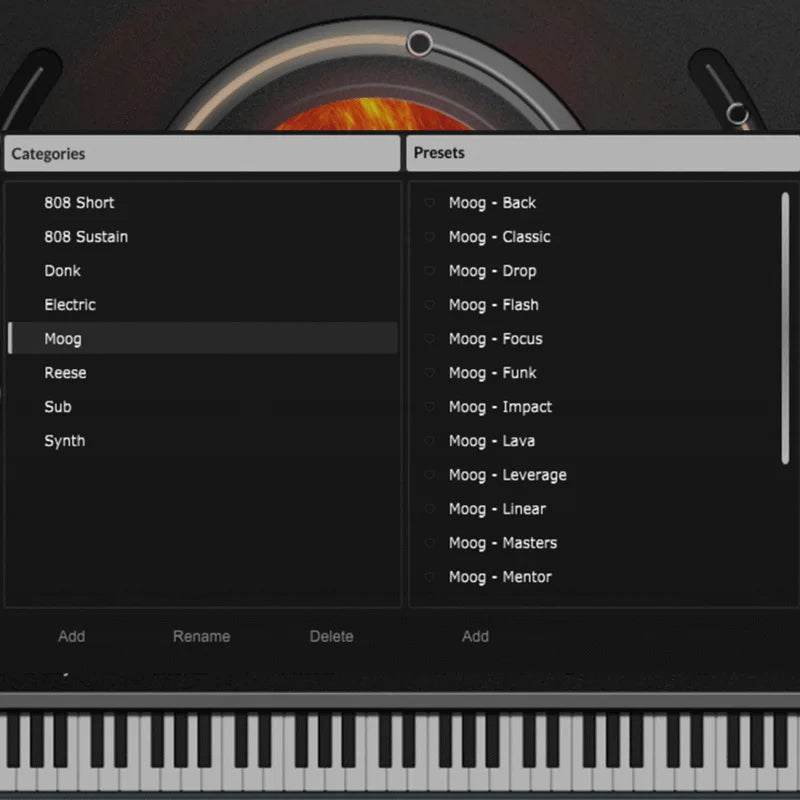Image resolution: width=800 pixels, height=800 pixels.
Task: Open the 808 Sustain category
Action: click(86, 237)
